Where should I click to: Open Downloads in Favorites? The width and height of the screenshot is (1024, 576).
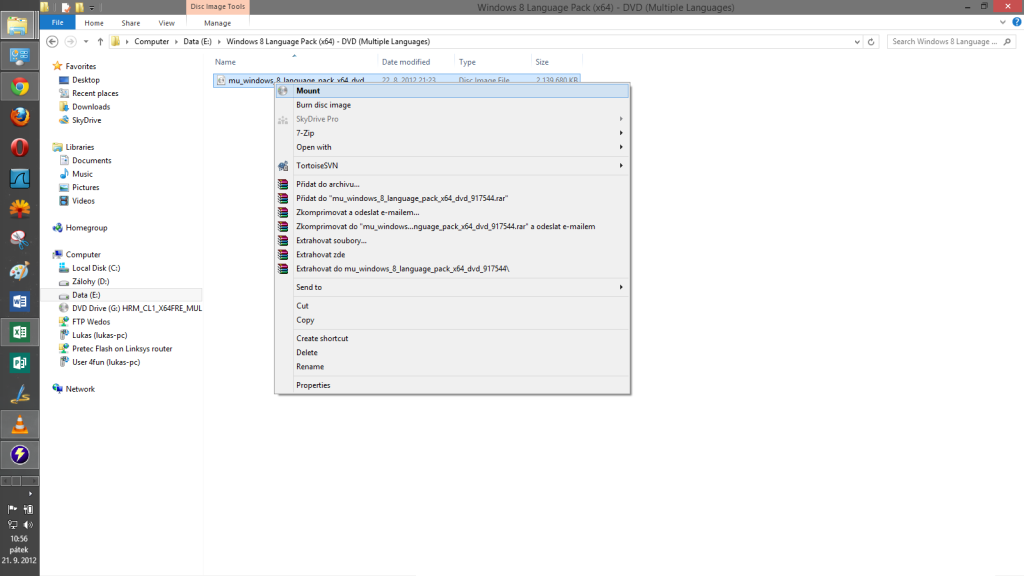click(91, 106)
